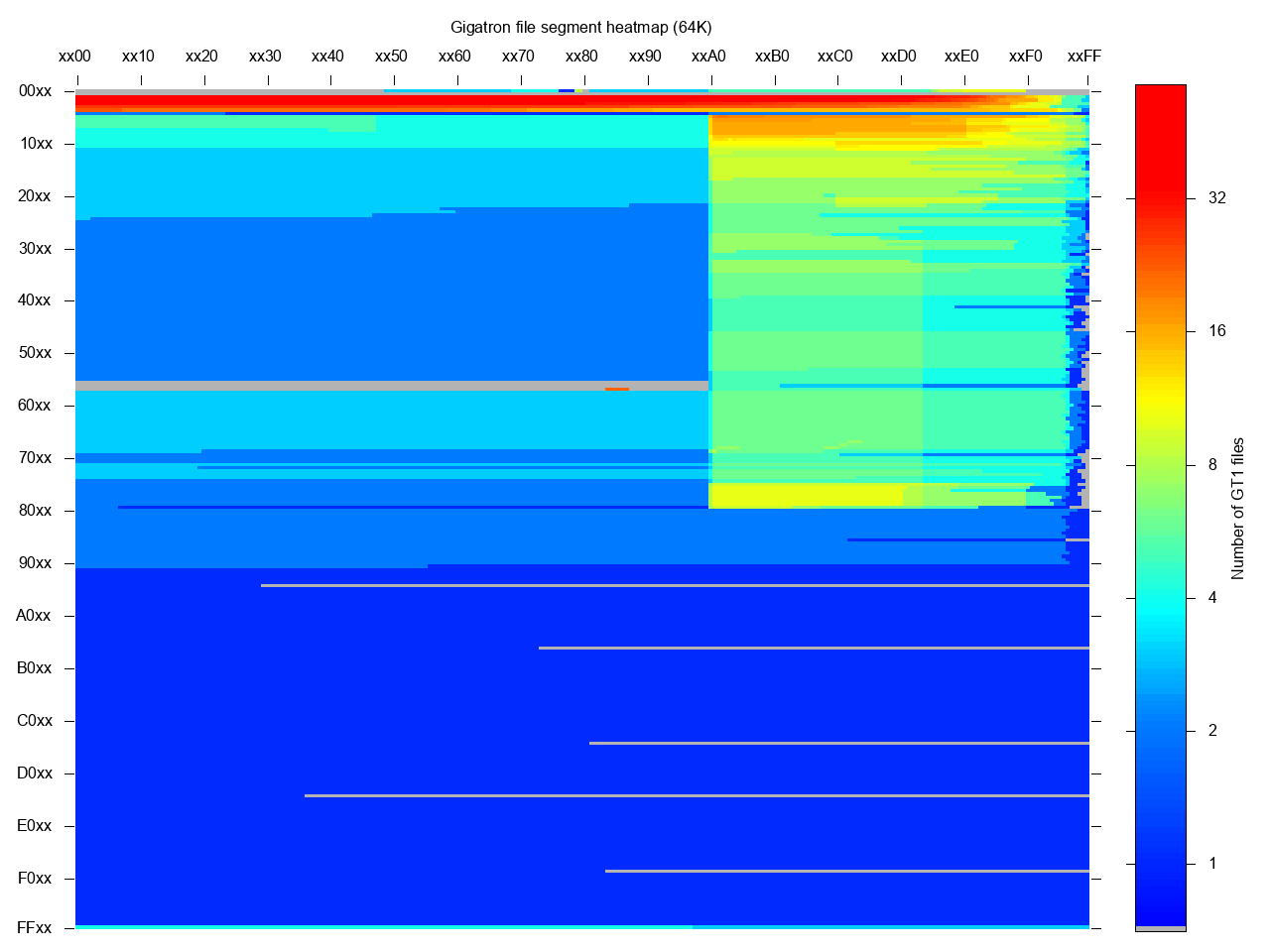The image size is (1270, 952).
Task: Click the FFxx row label
Action: coord(34,928)
